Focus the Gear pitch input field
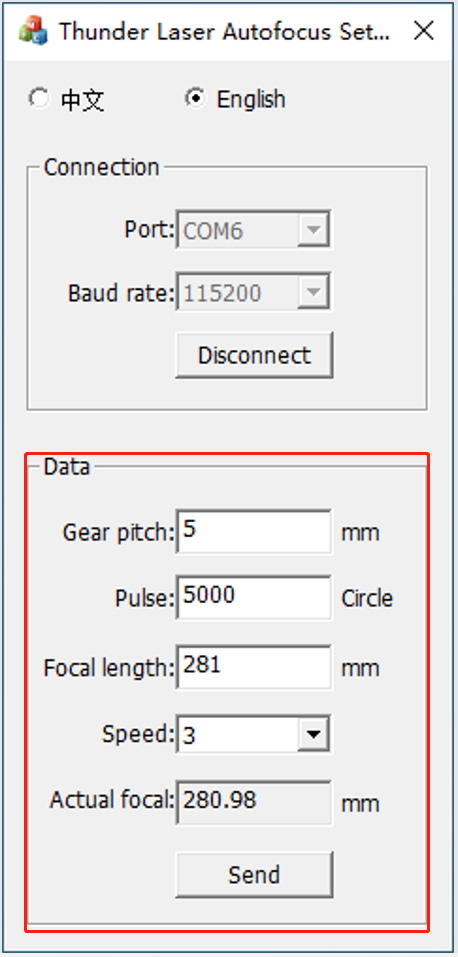This screenshot has height=957, width=458. (x=254, y=532)
